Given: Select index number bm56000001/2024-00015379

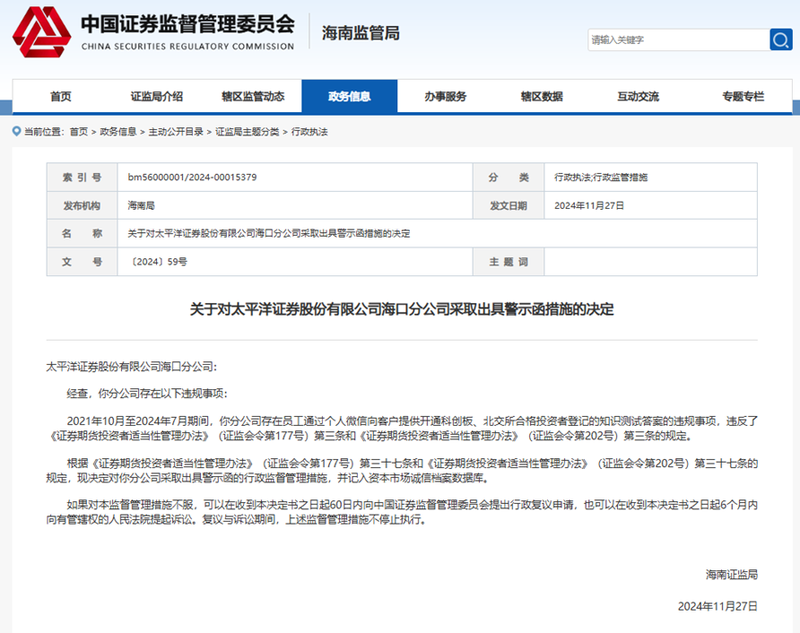Looking at the screenshot, I should [192, 177].
